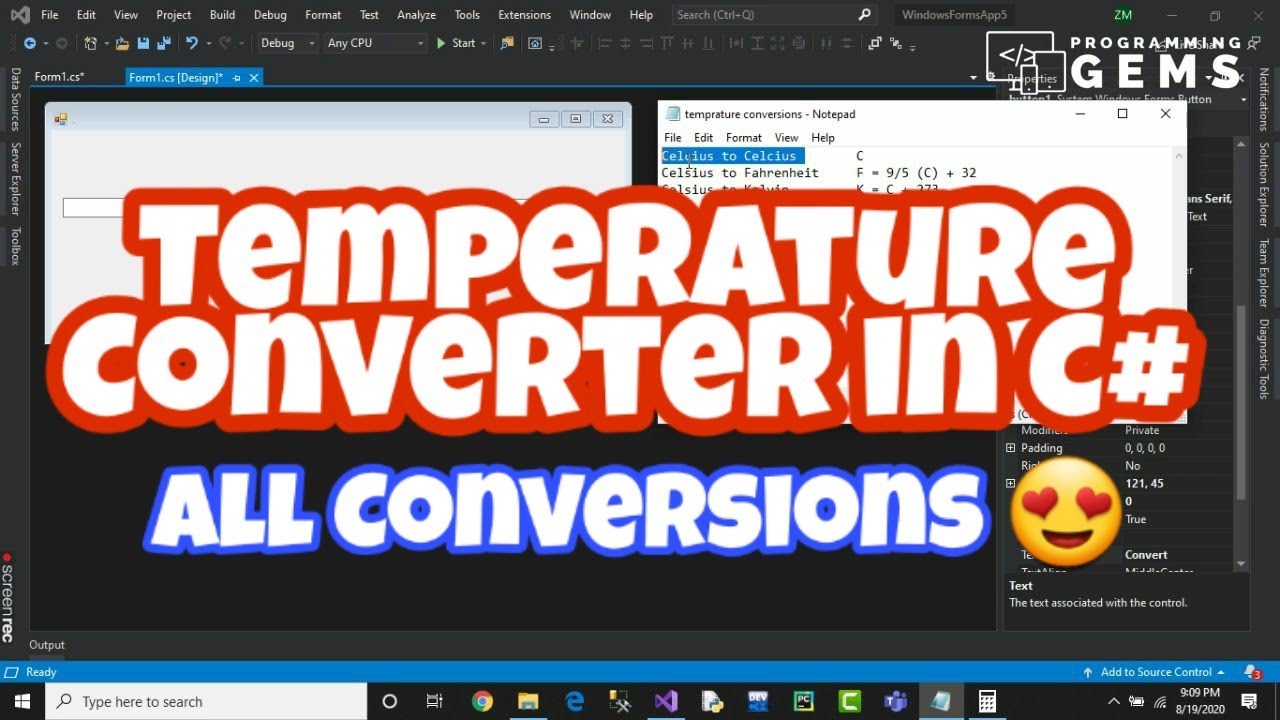Image resolution: width=1280 pixels, height=720 pixels.
Task: Open Task View on the taskbar
Action: point(435,701)
